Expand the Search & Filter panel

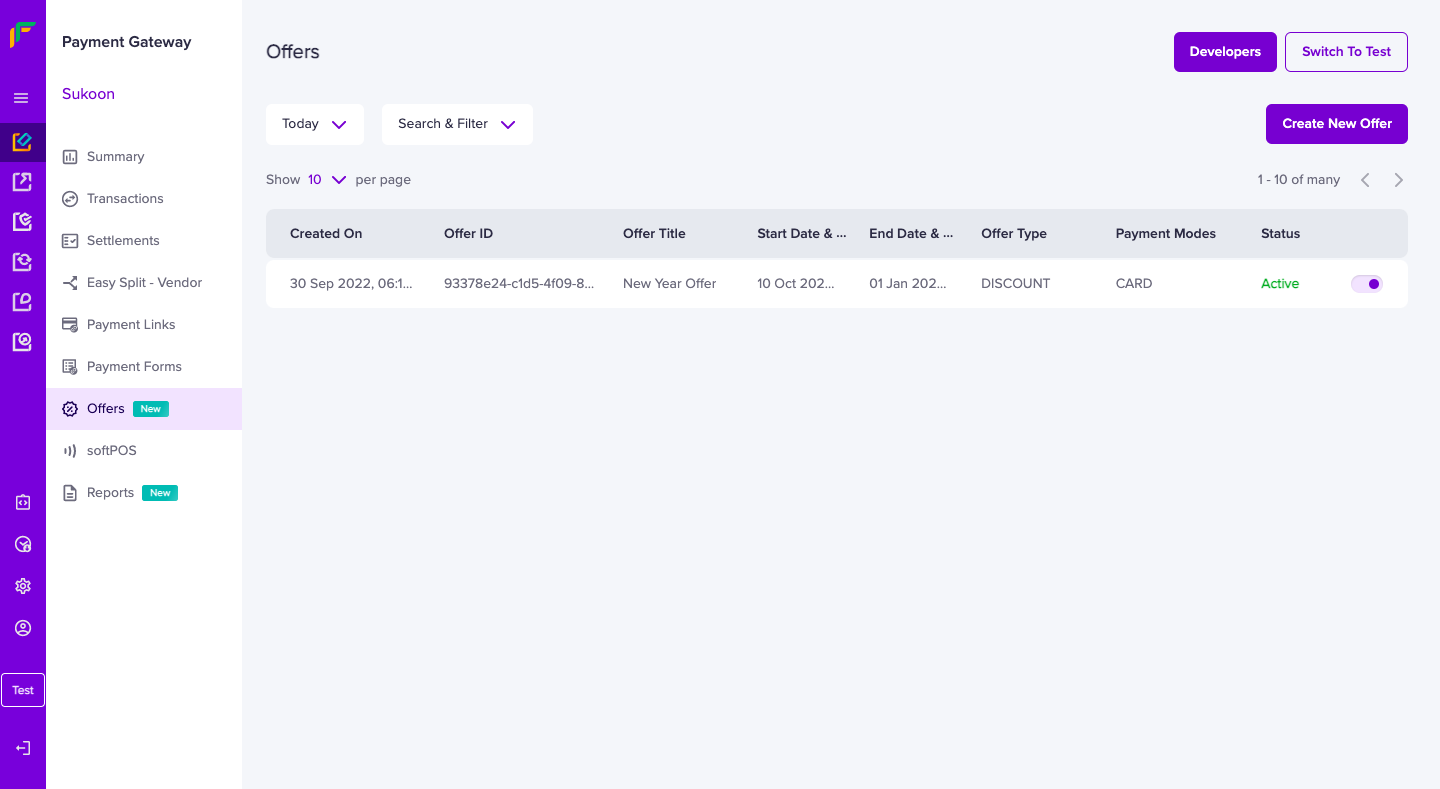(x=457, y=123)
